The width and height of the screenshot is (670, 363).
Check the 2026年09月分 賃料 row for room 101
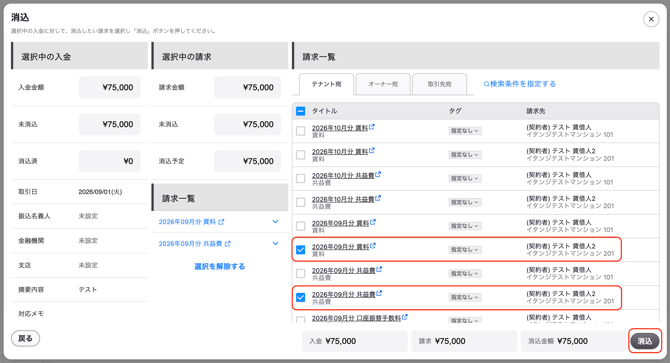pos(301,226)
